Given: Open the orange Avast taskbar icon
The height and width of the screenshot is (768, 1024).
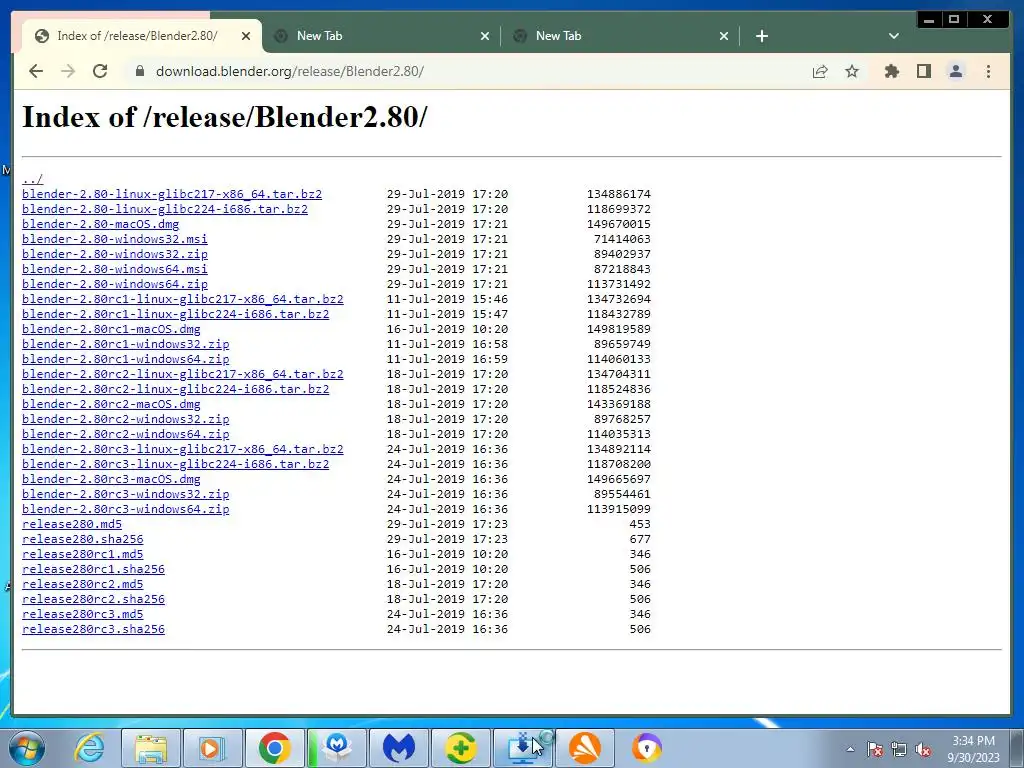Looking at the screenshot, I should [x=584, y=748].
